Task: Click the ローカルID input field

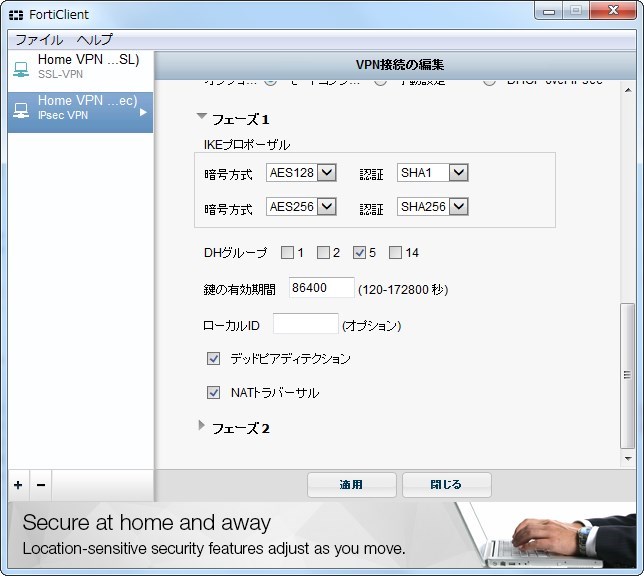Action: [306, 324]
